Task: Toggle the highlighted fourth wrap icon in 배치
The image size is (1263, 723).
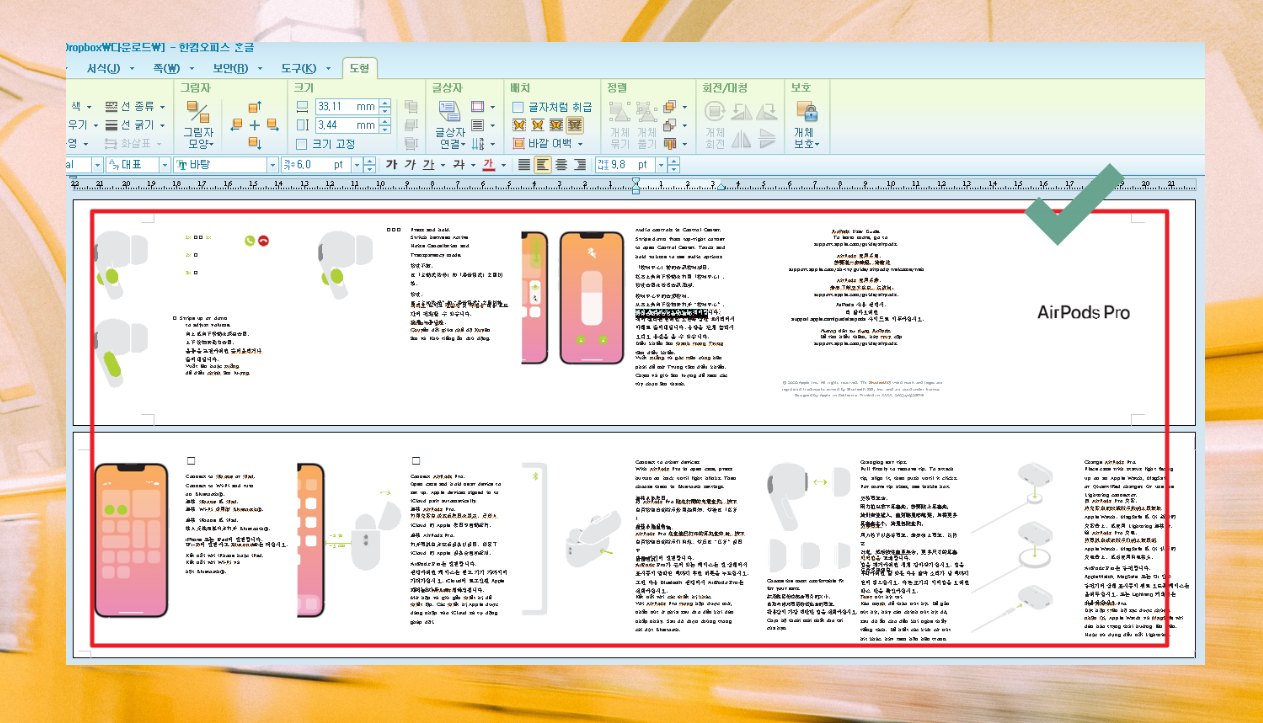Action: [x=575, y=125]
